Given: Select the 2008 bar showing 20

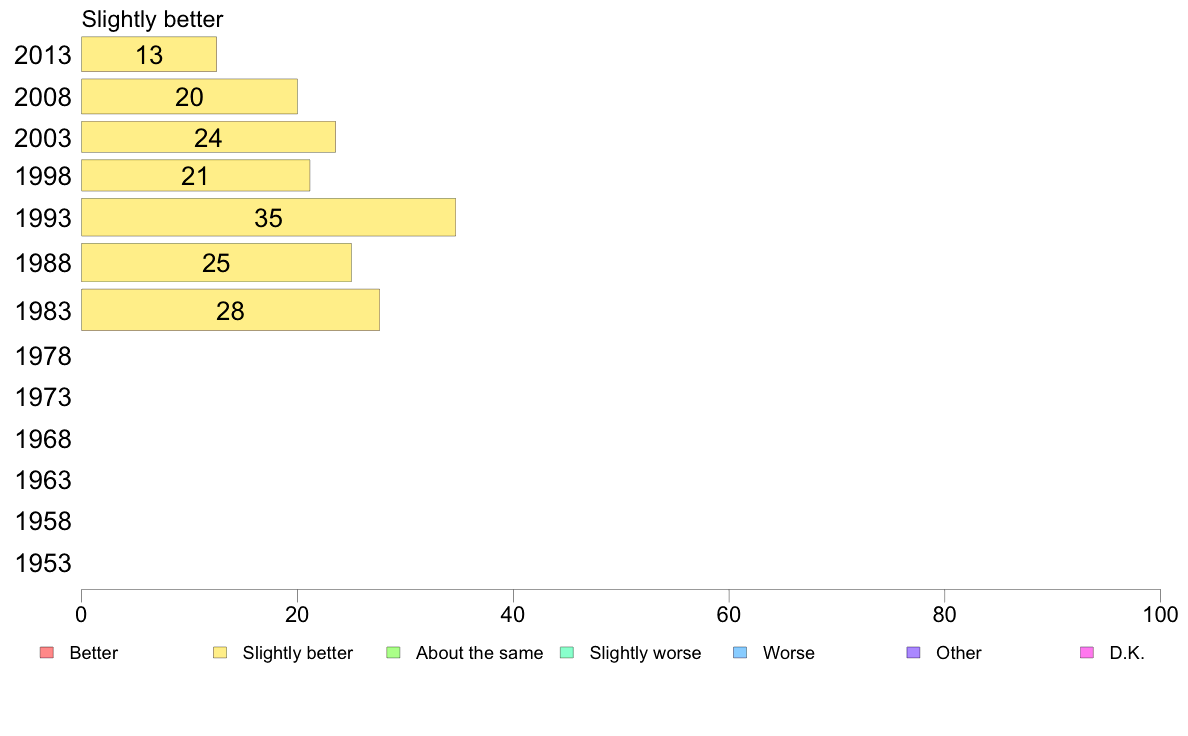Looking at the screenshot, I should coord(189,96).
